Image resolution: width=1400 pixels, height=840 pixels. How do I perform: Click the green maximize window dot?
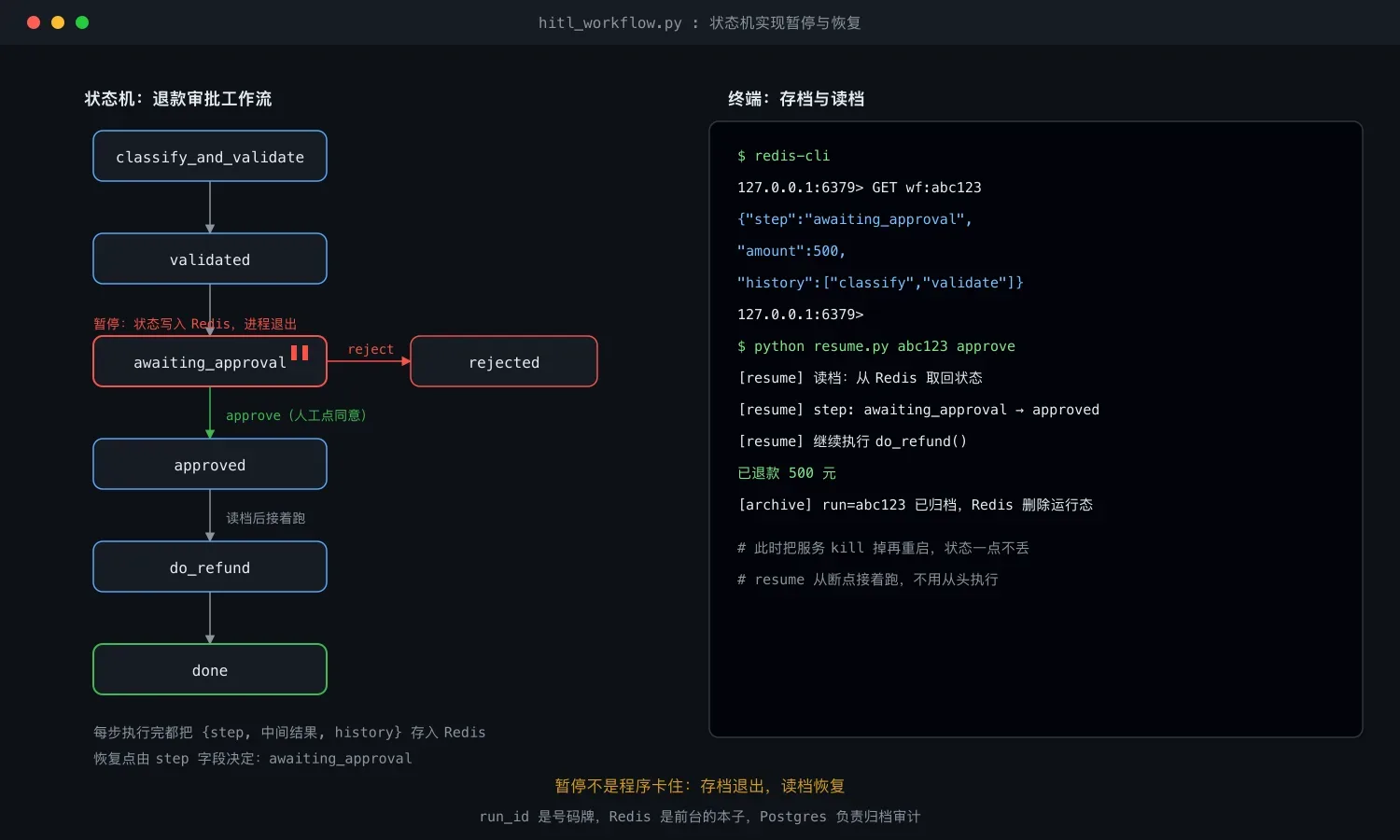pos(82,22)
